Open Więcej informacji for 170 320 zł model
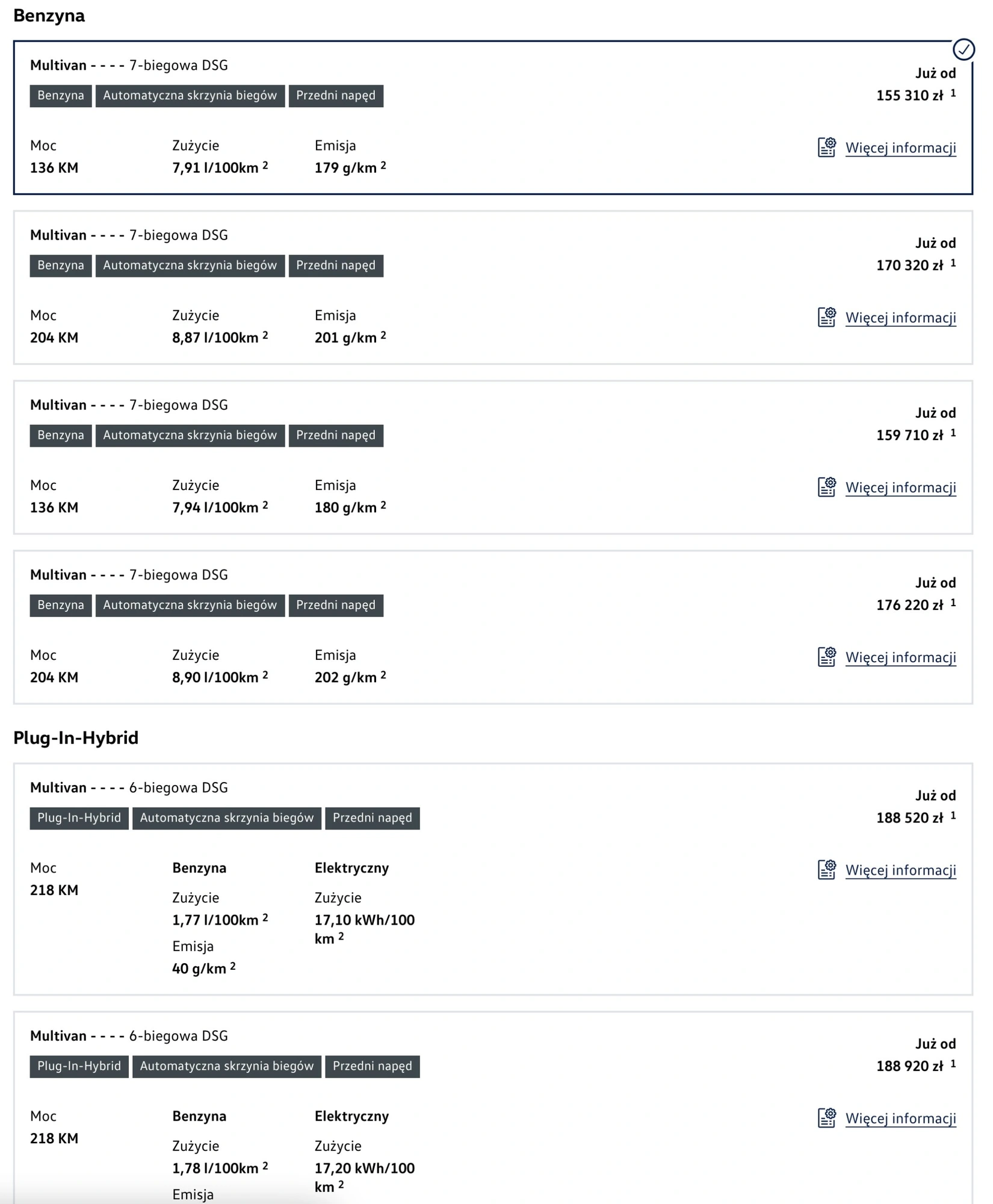 click(900, 317)
